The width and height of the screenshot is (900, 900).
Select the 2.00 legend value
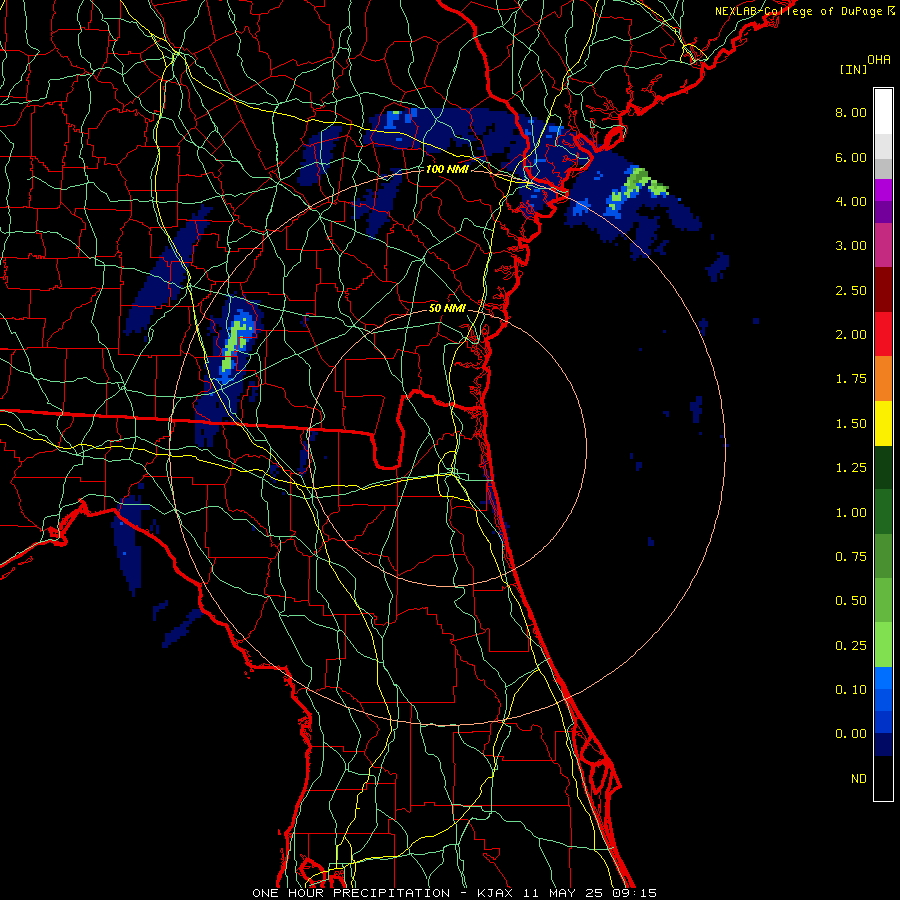coord(851,335)
